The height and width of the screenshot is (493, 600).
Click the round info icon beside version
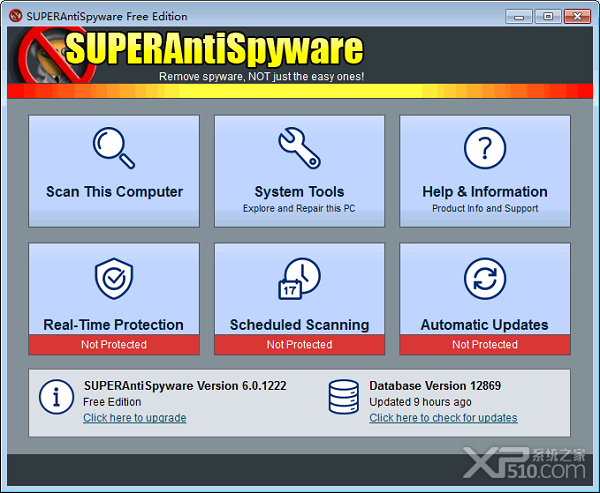[x=56, y=397]
